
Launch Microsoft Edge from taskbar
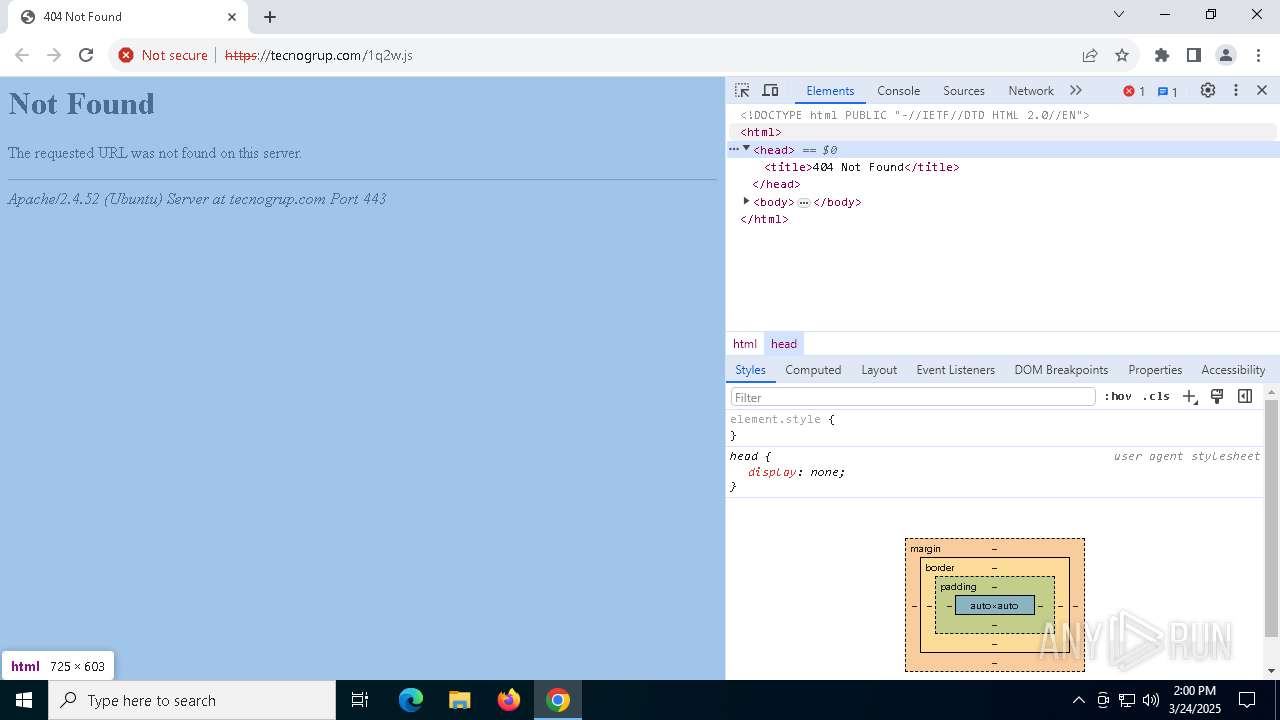pyautogui.click(x=411, y=700)
